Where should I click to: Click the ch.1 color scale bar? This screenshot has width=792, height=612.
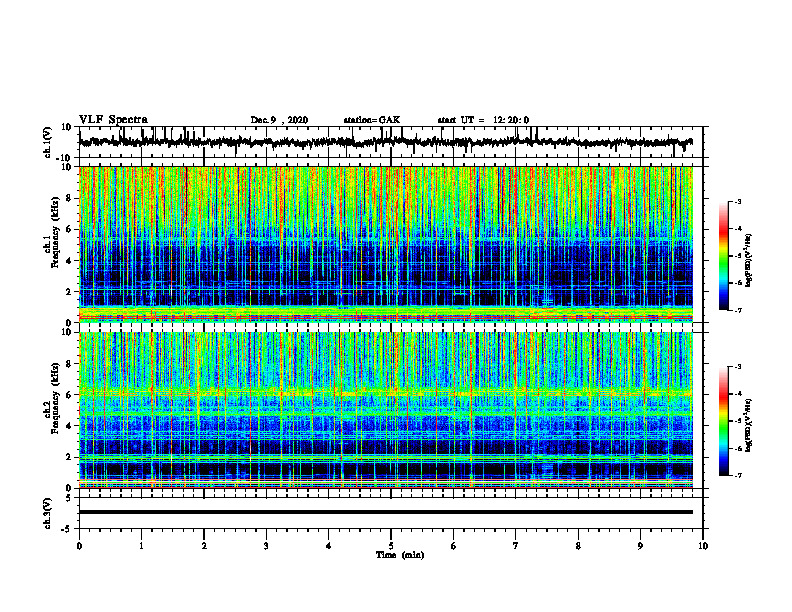pos(723,256)
